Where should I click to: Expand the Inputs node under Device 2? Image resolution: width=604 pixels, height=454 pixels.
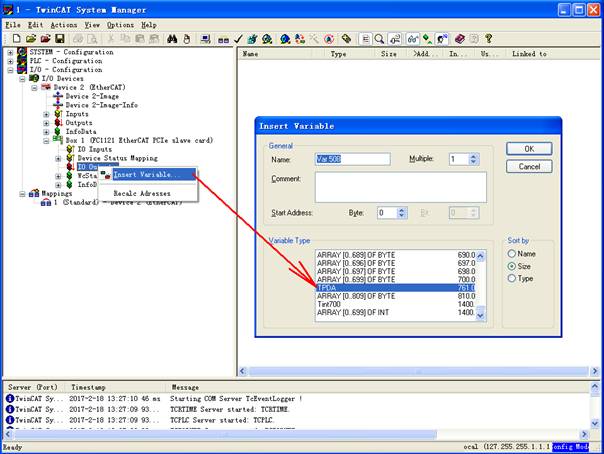(46, 114)
